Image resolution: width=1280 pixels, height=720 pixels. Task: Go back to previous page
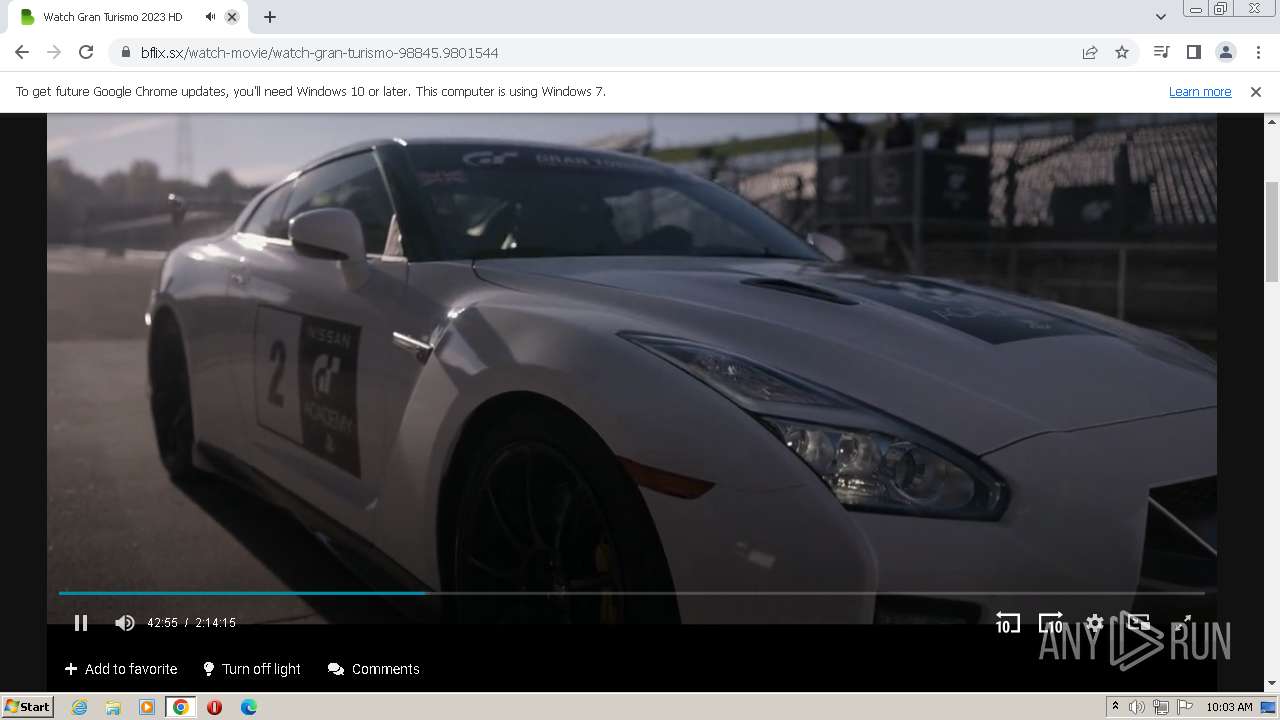pos(22,52)
